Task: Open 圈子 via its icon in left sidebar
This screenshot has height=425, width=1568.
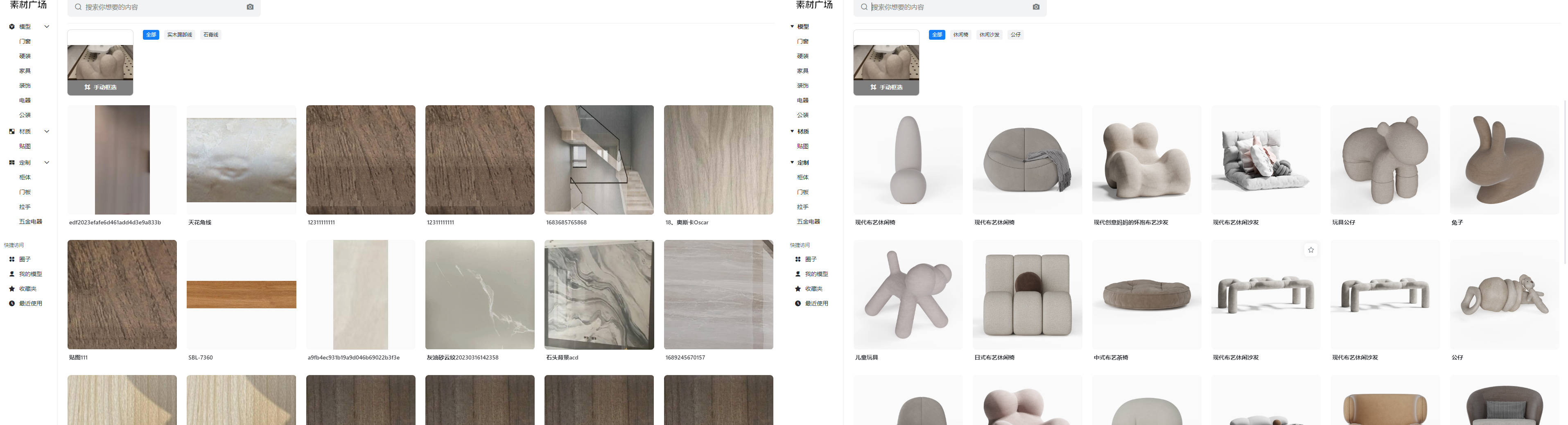Action: (11, 260)
